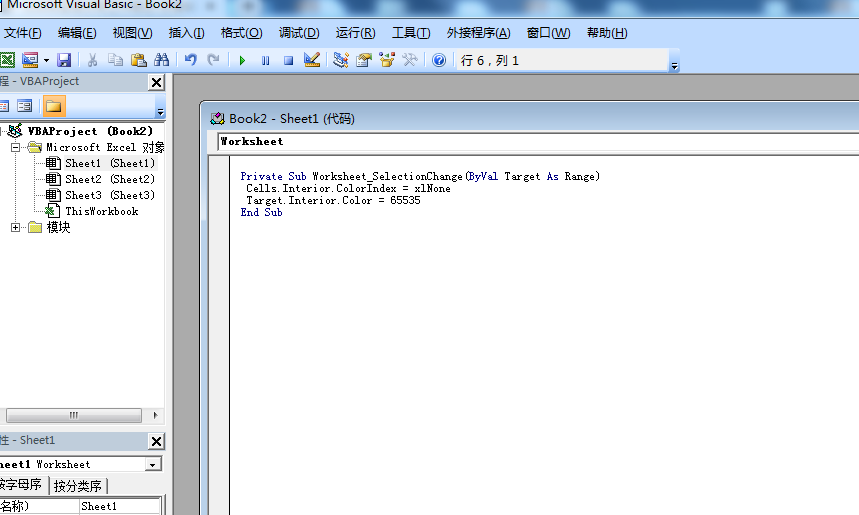The height and width of the screenshot is (515, 859).
Task: Toggle Folders view in project explorer
Action: (x=53, y=106)
